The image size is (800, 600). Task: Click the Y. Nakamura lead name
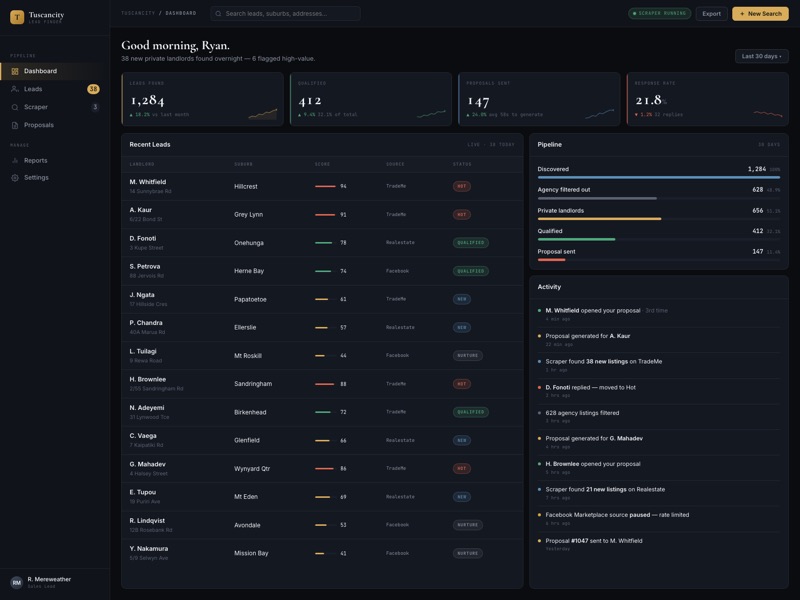pyautogui.click(x=148, y=549)
